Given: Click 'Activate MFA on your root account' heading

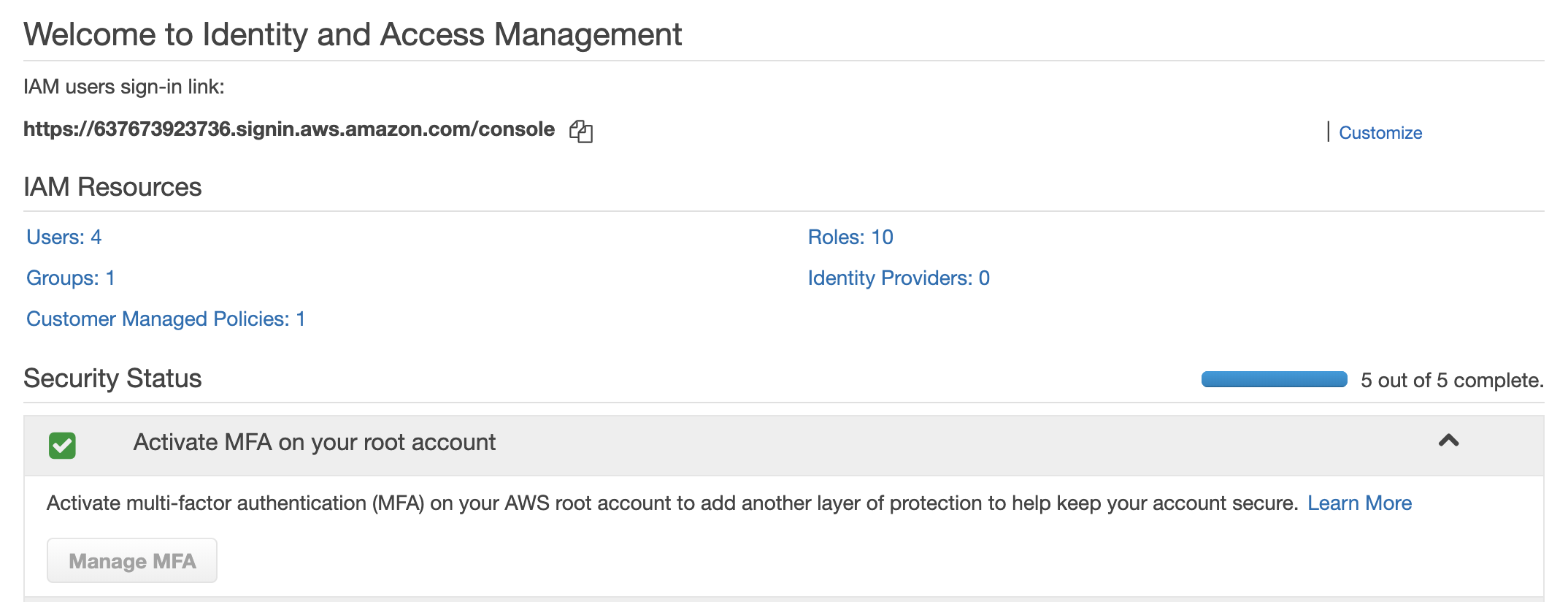Looking at the screenshot, I should [x=315, y=442].
